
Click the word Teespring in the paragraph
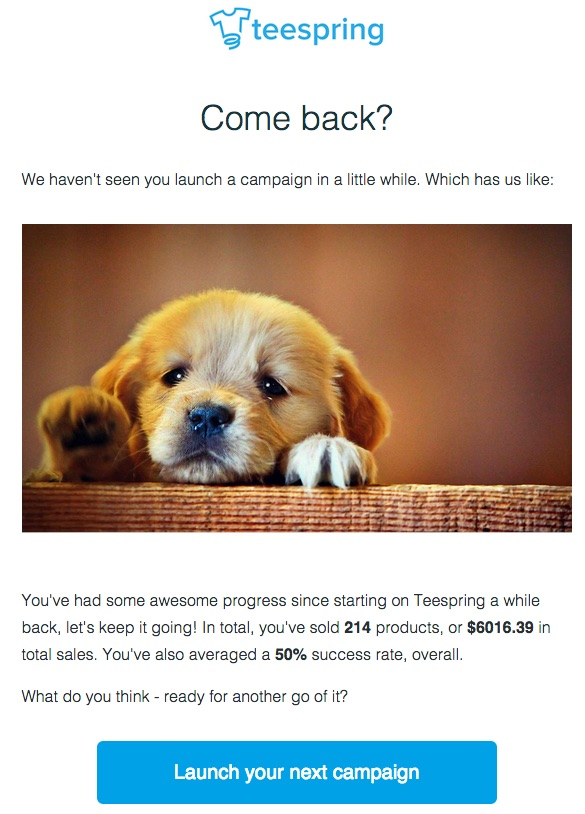[x=449, y=601]
